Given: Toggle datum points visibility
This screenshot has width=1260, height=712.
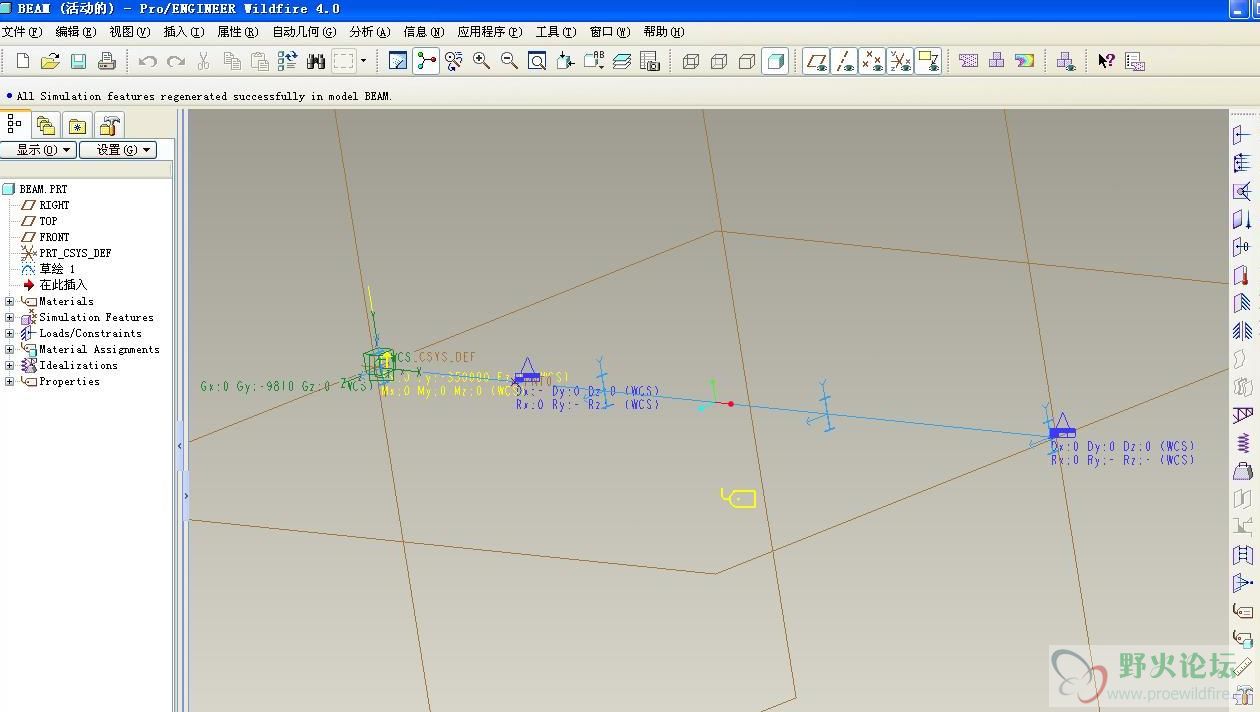Looking at the screenshot, I should (x=872, y=62).
